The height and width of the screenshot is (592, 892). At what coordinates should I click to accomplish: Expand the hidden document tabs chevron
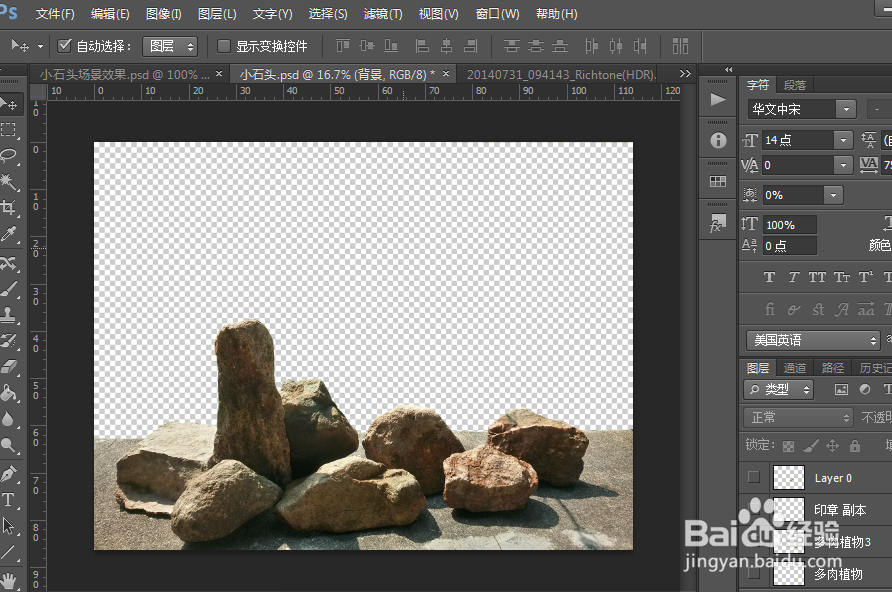[x=685, y=74]
